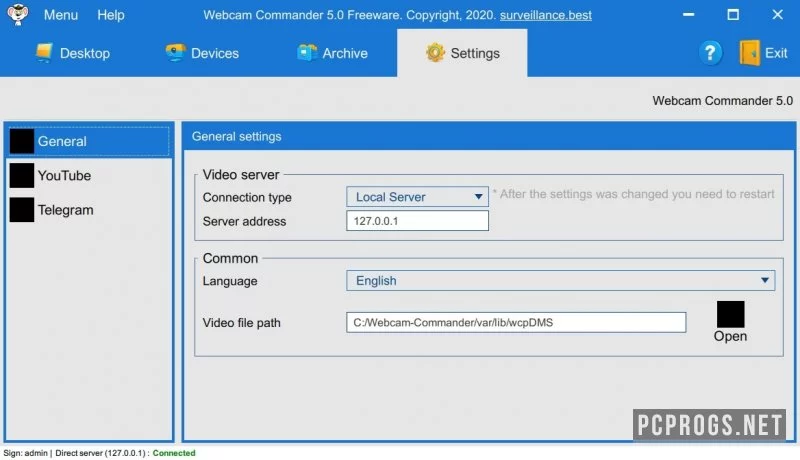This screenshot has height=460, width=800.
Task: Switch to the Devices tab
Action: [203, 53]
